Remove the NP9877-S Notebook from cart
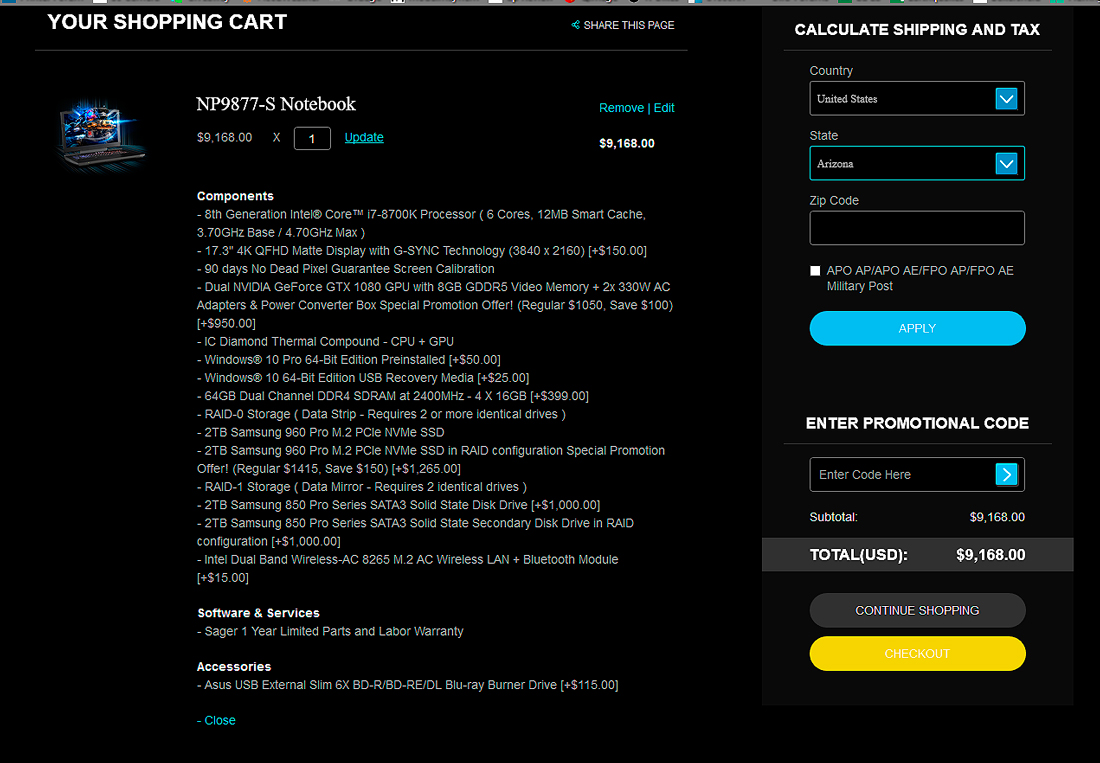The image size is (1100, 763). click(x=622, y=108)
